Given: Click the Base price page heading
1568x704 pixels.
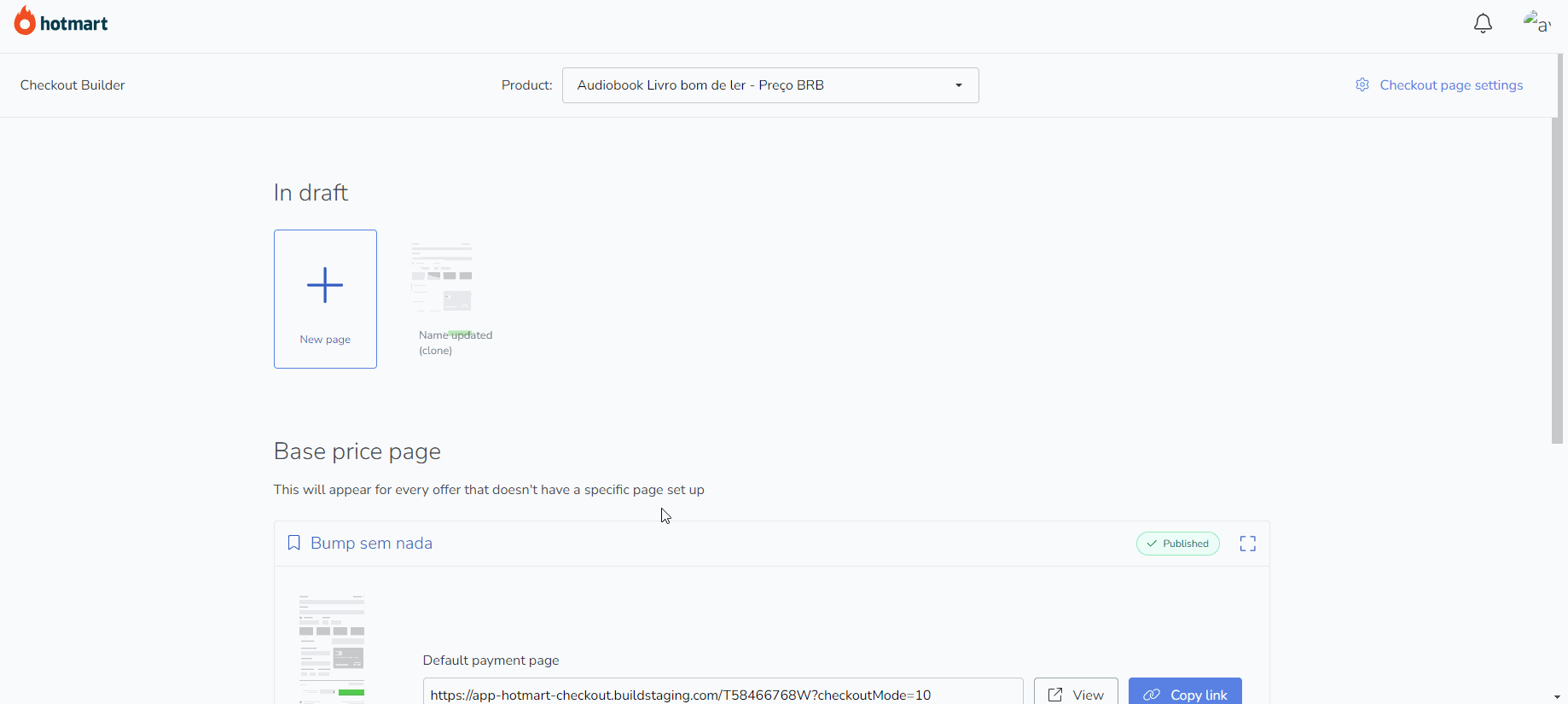Looking at the screenshot, I should (357, 451).
